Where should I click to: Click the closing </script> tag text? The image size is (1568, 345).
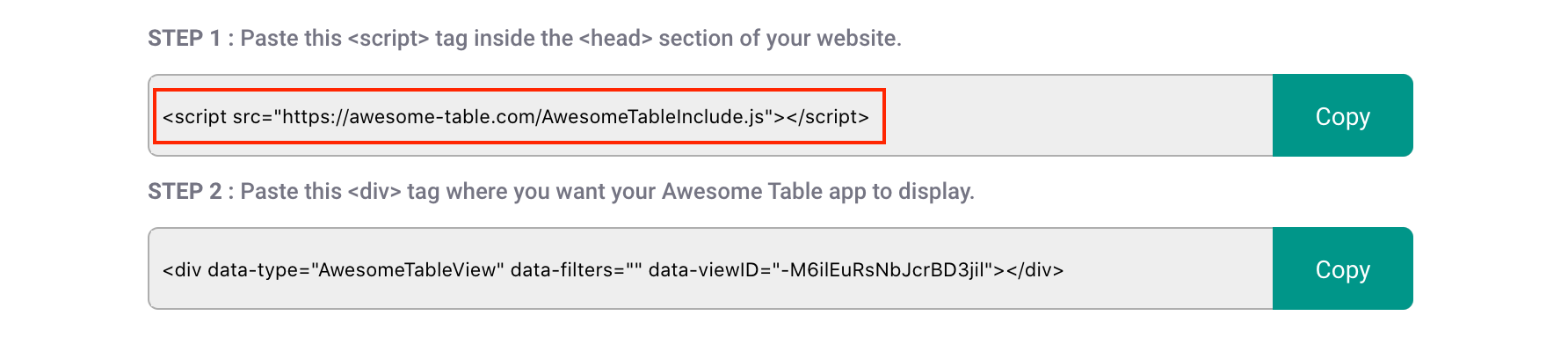pyautogui.click(x=827, y=116)
